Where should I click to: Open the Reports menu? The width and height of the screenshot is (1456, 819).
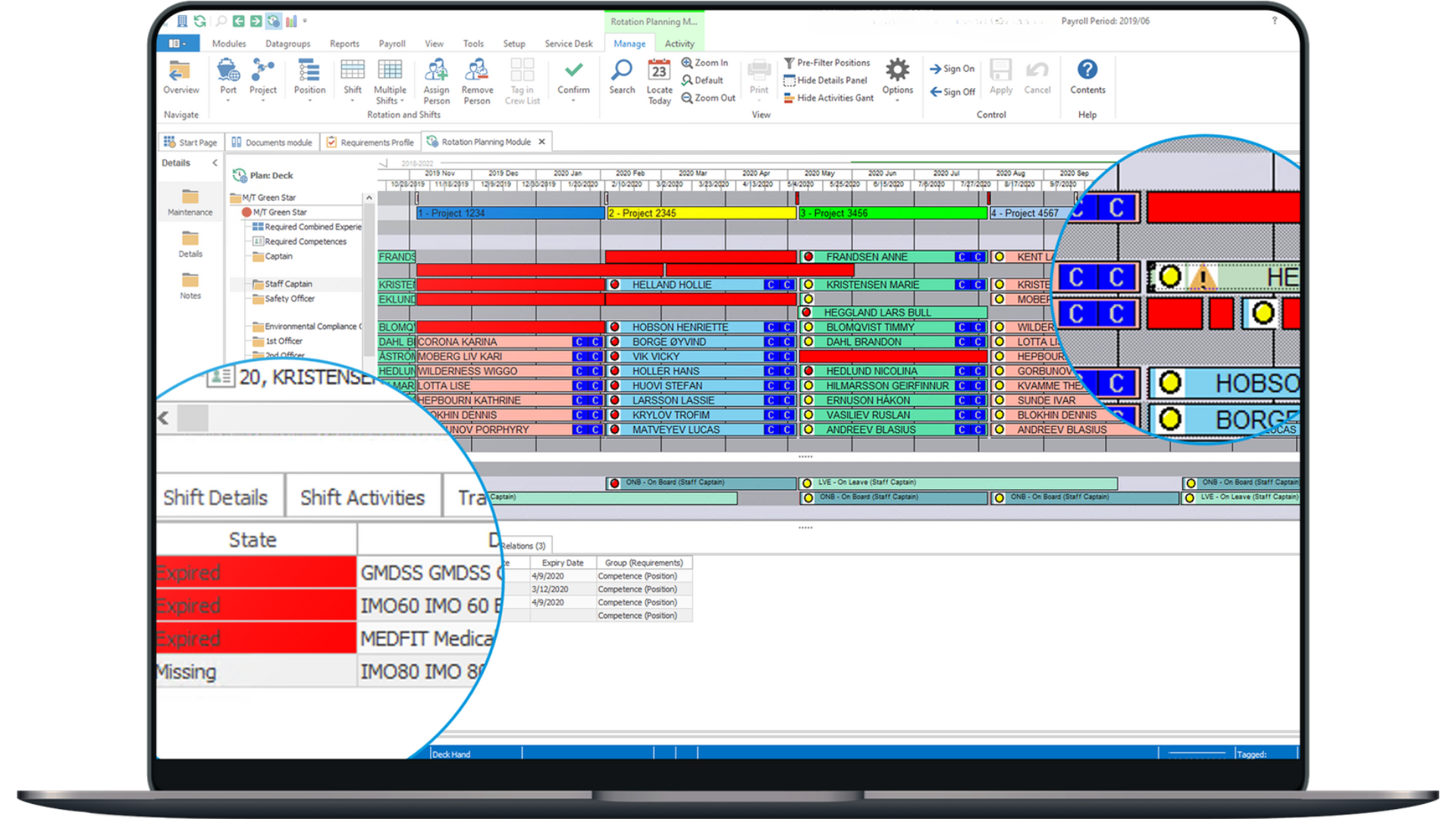tap(344, 44)
